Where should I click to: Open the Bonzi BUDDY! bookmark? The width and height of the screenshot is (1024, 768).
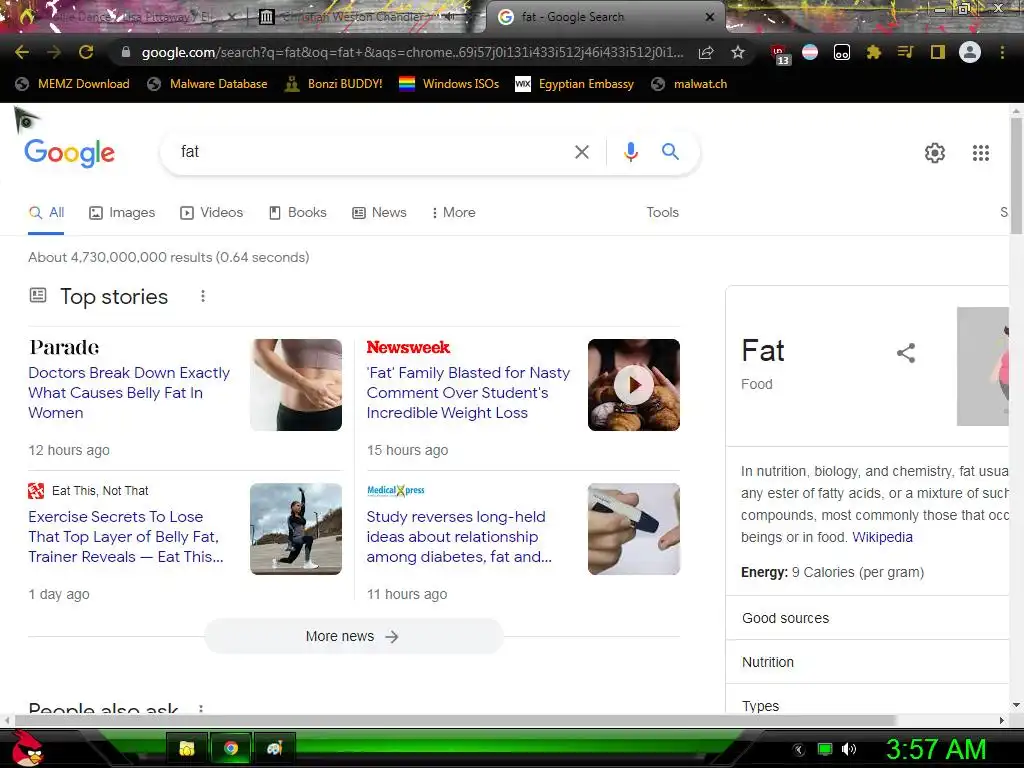point(334,84)
